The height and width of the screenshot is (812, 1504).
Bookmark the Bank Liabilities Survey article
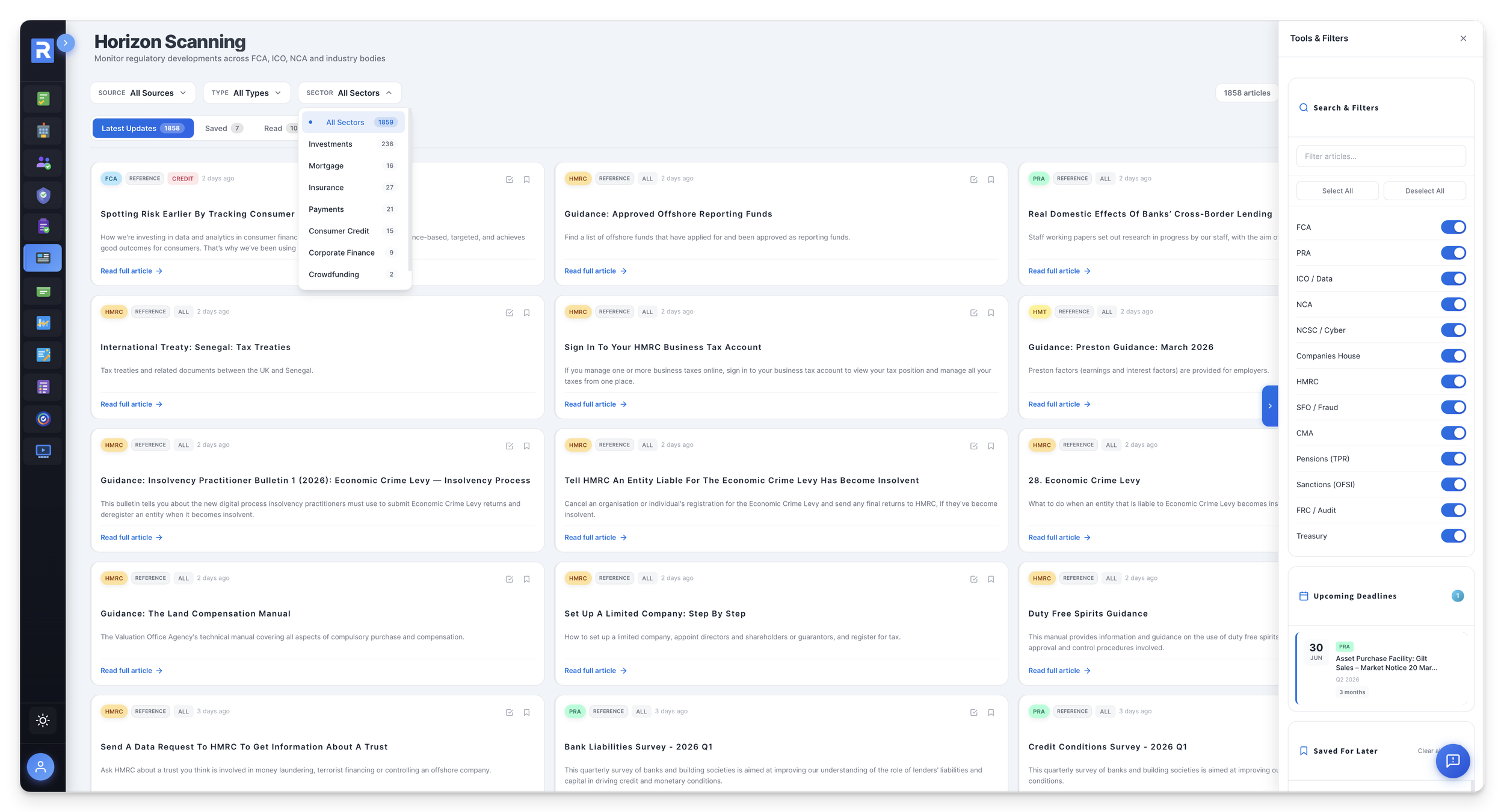point(991,712)
